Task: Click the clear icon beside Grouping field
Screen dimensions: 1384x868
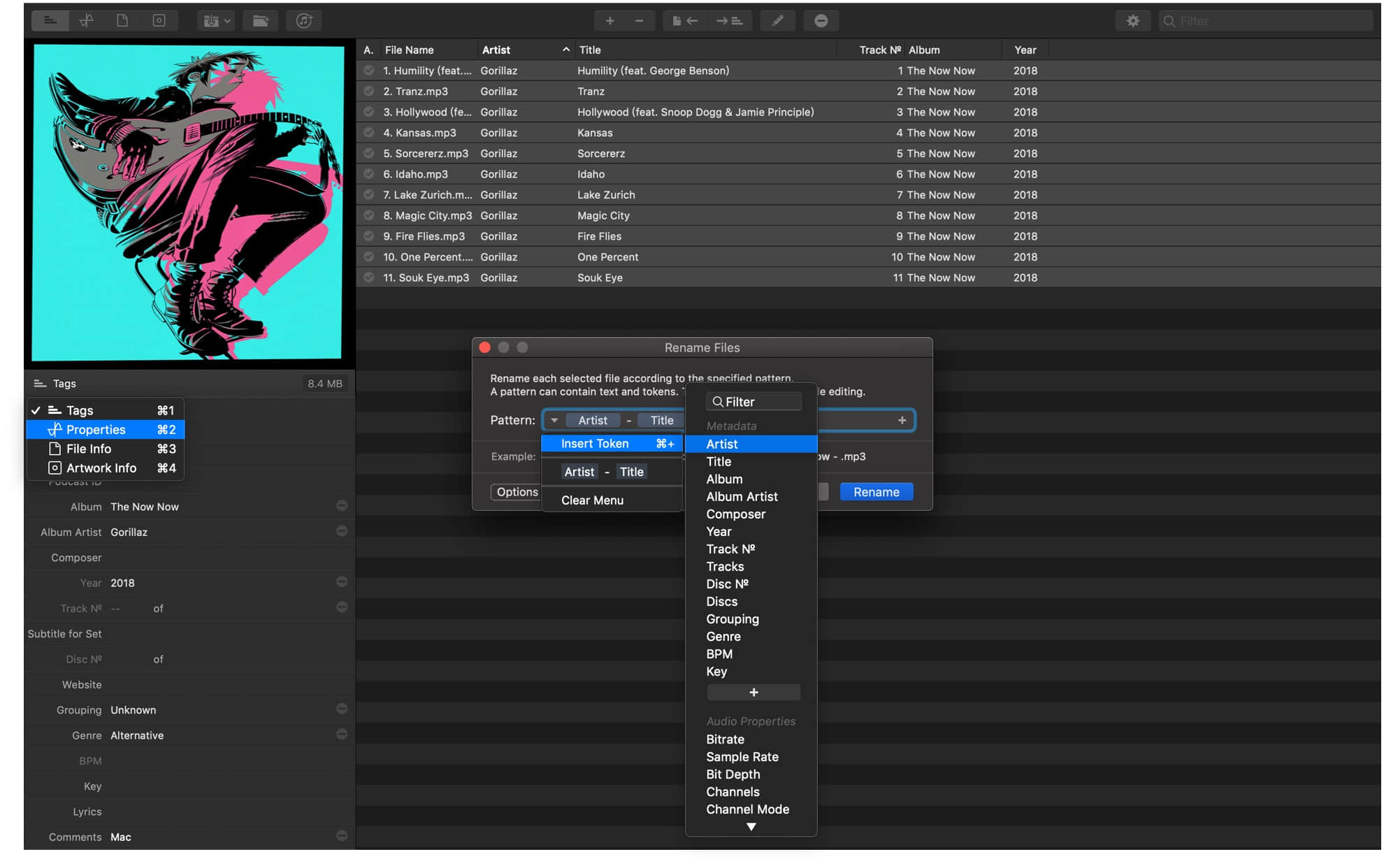Action: point(342,709)
